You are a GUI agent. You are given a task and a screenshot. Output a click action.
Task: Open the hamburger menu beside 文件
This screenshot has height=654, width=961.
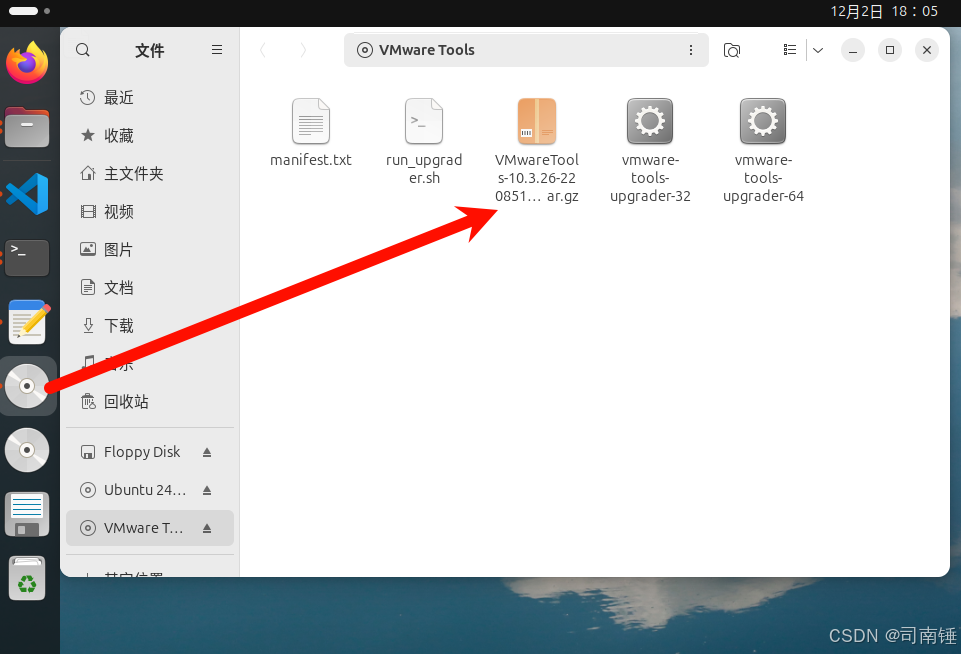pyautogui.click(x=217, y=49)
